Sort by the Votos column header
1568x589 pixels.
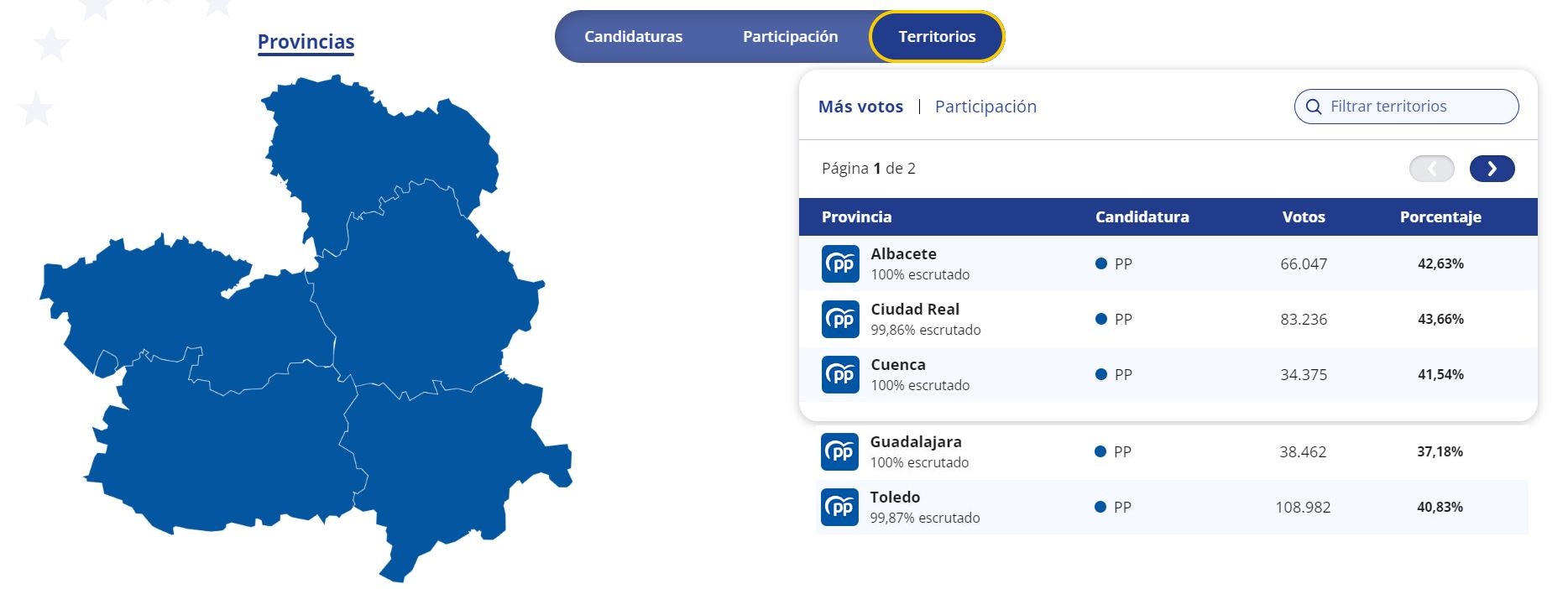[x=1304, y=217]
